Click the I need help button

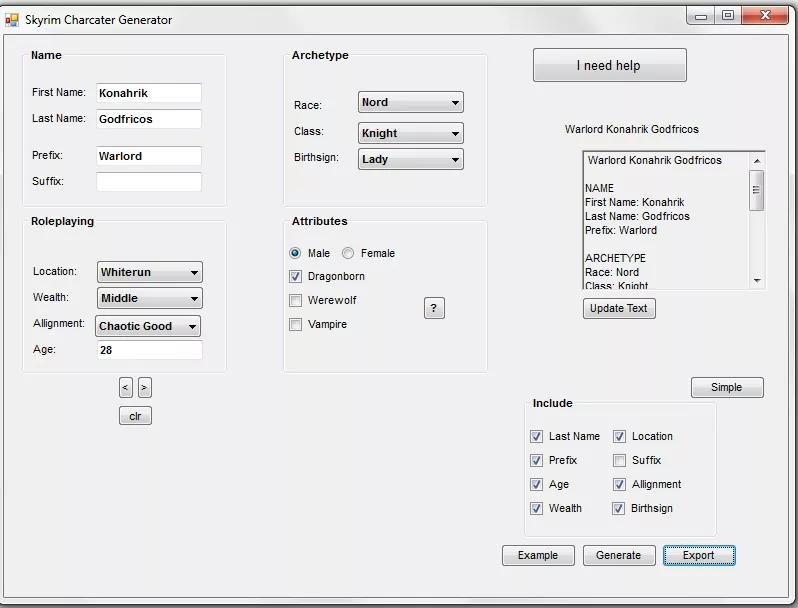610,65
